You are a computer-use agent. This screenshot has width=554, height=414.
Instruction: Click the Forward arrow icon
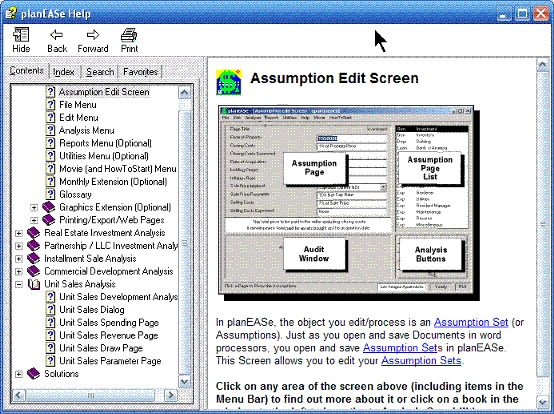coord(93,35)
